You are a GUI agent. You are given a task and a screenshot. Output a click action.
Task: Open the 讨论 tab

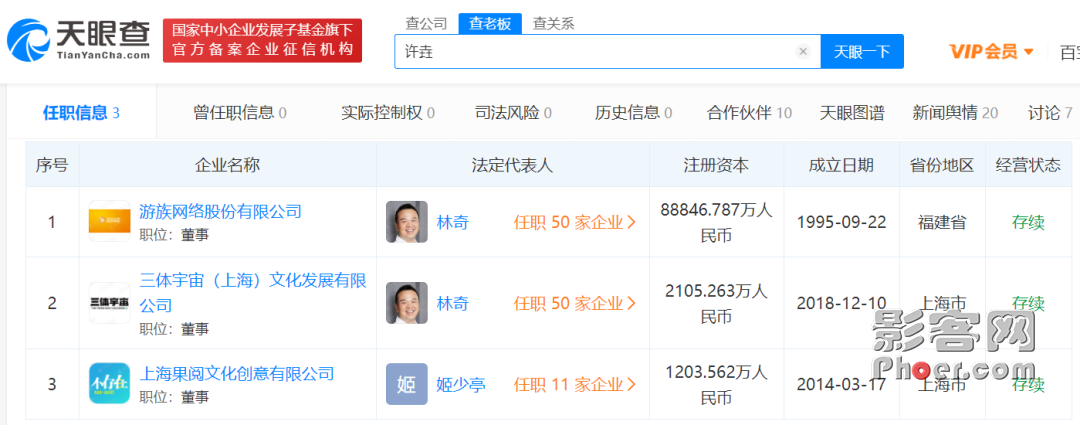pyautogui.click(x=1050, y=113)
